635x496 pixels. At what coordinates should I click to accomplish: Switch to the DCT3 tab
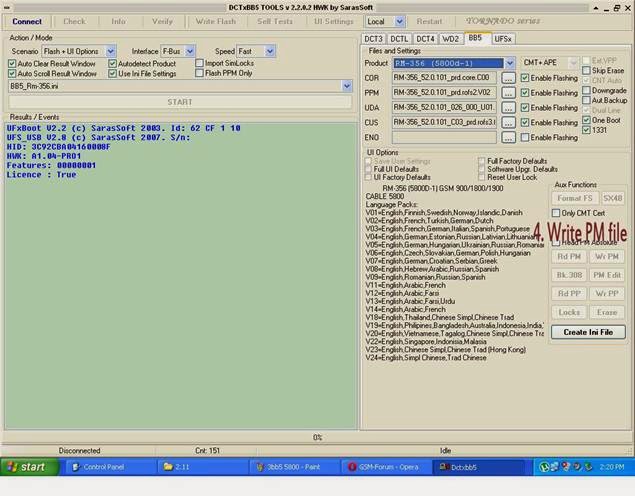pos(373,39)
